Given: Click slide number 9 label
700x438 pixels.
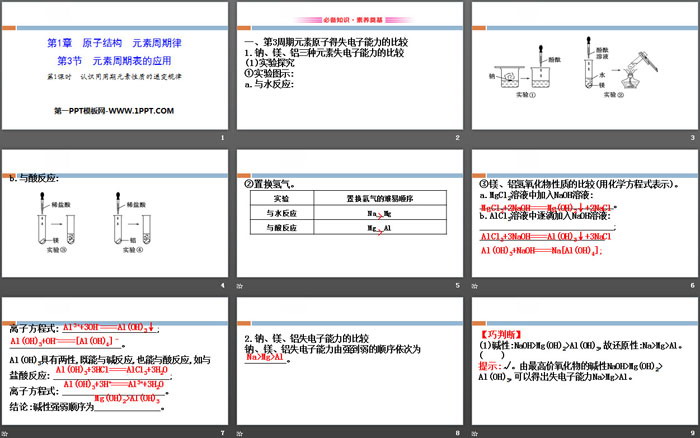Looking at the screenshot, I should [x=692, y=433].
